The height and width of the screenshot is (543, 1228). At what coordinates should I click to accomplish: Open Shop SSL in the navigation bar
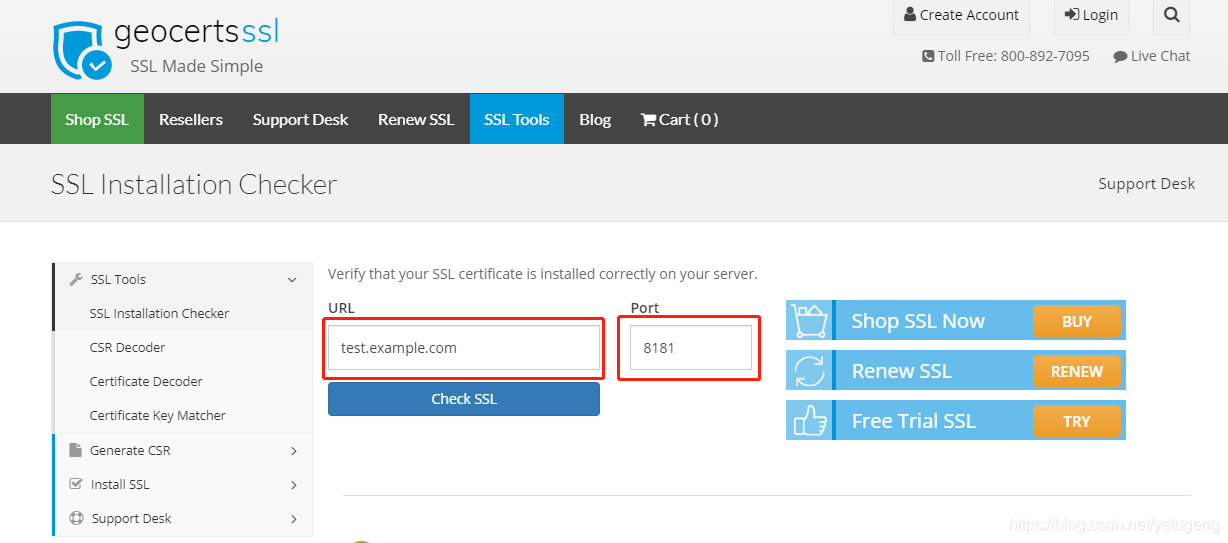[97, 119]
